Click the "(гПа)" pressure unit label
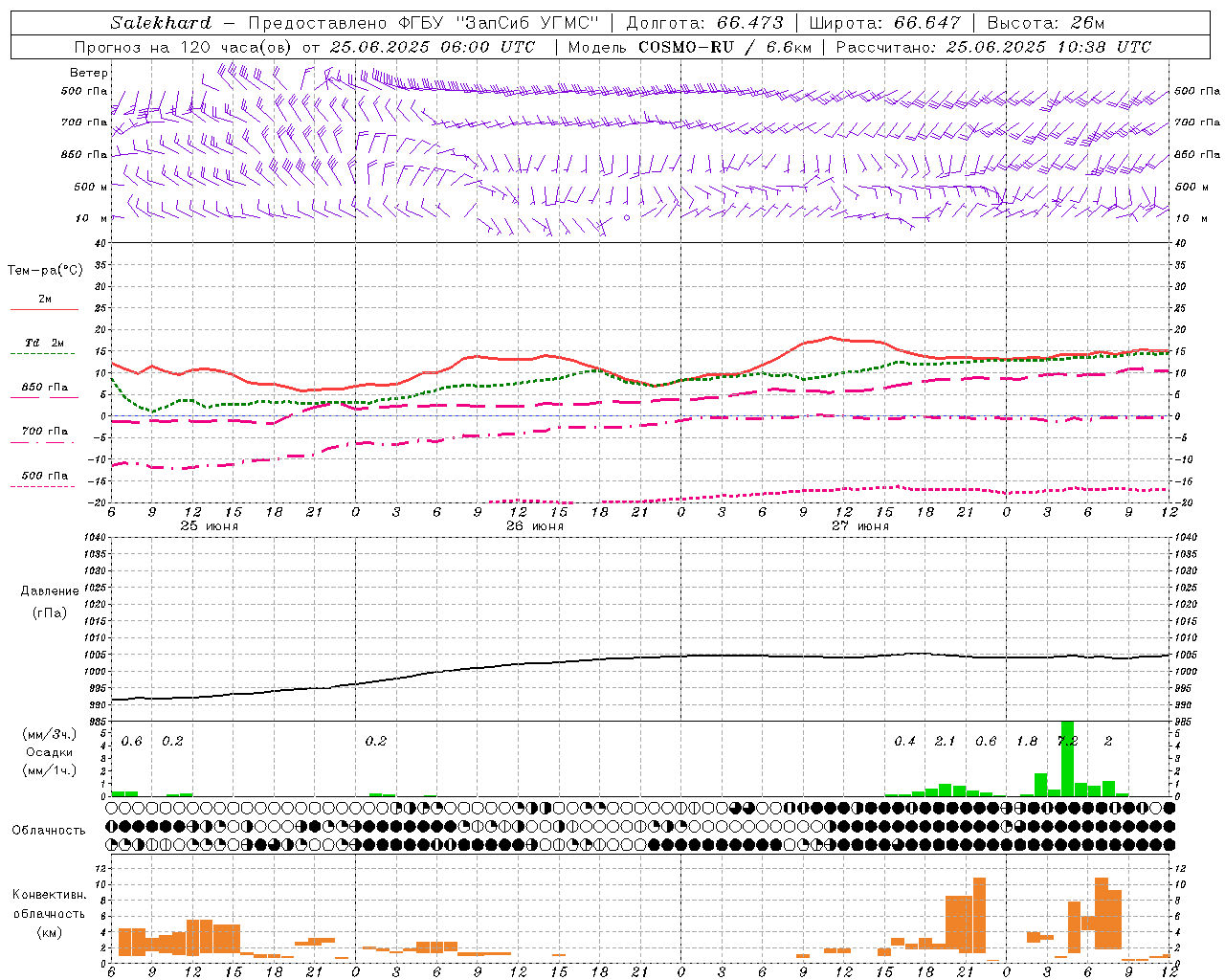The height and width of the screenshot is (980, 1225). (x=50, y=612)
